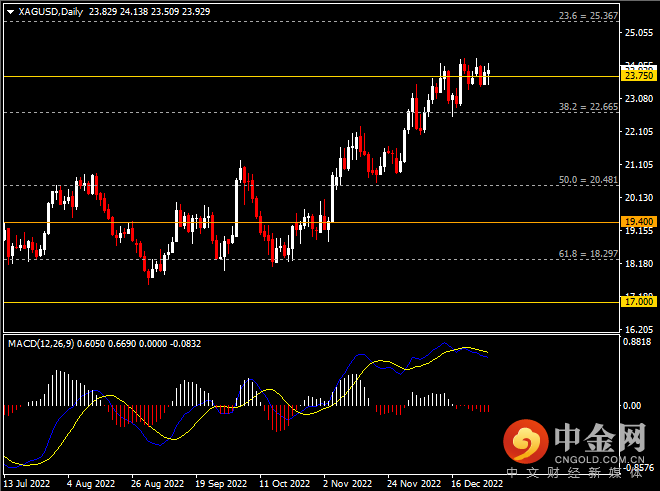660x491 pixels.
Task: Click the 13 Jul 2022 date marker
Action: [27, 482]
